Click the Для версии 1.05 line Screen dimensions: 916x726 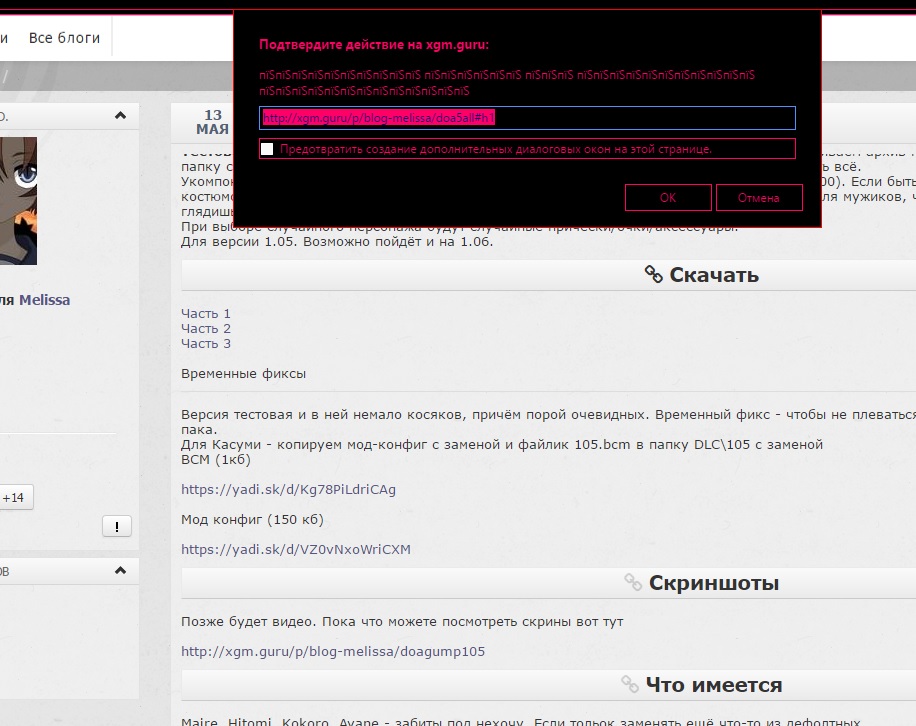click(x=337, y=242)
